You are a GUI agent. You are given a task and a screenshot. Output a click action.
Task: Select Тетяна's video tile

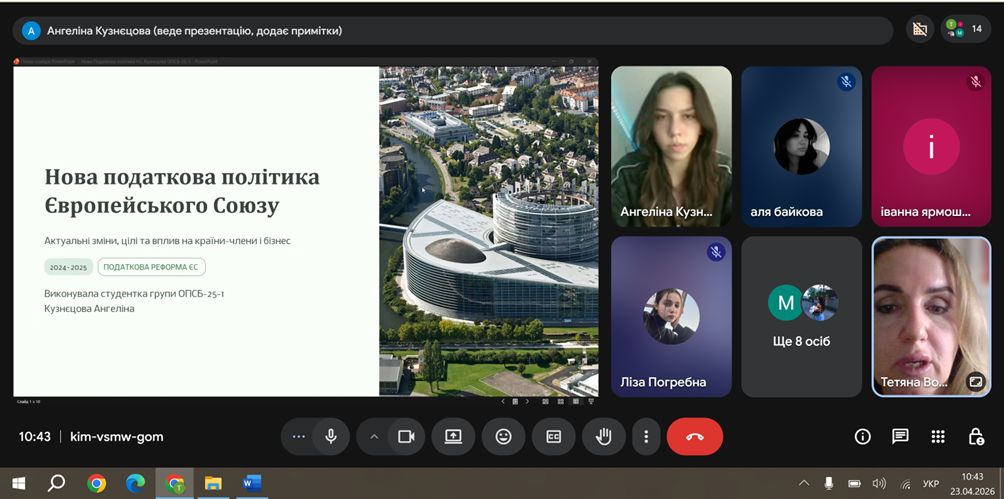coord(931,316)
